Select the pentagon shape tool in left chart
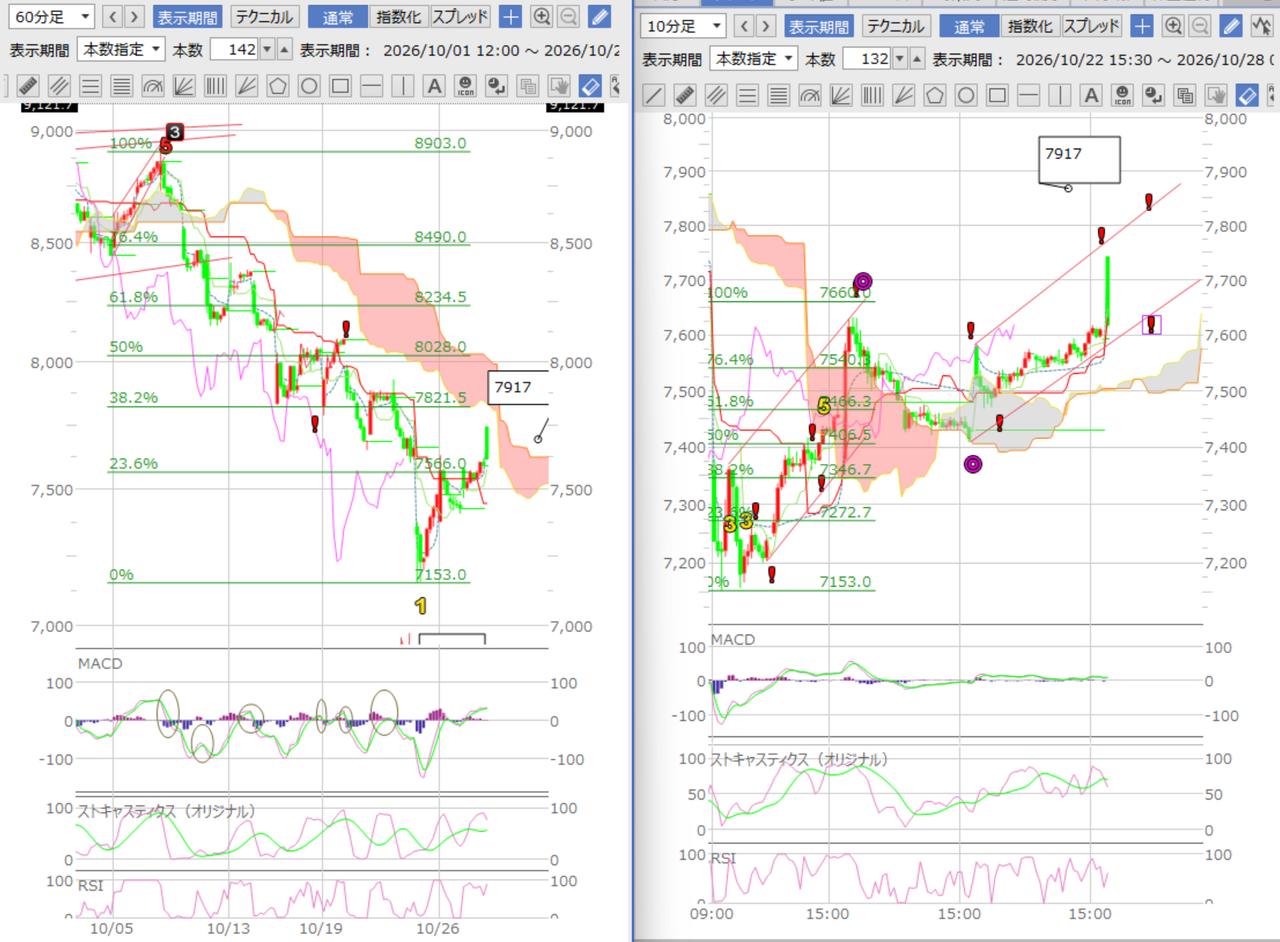The height and width of the screenshot is (942, 1280). point(277,86)
